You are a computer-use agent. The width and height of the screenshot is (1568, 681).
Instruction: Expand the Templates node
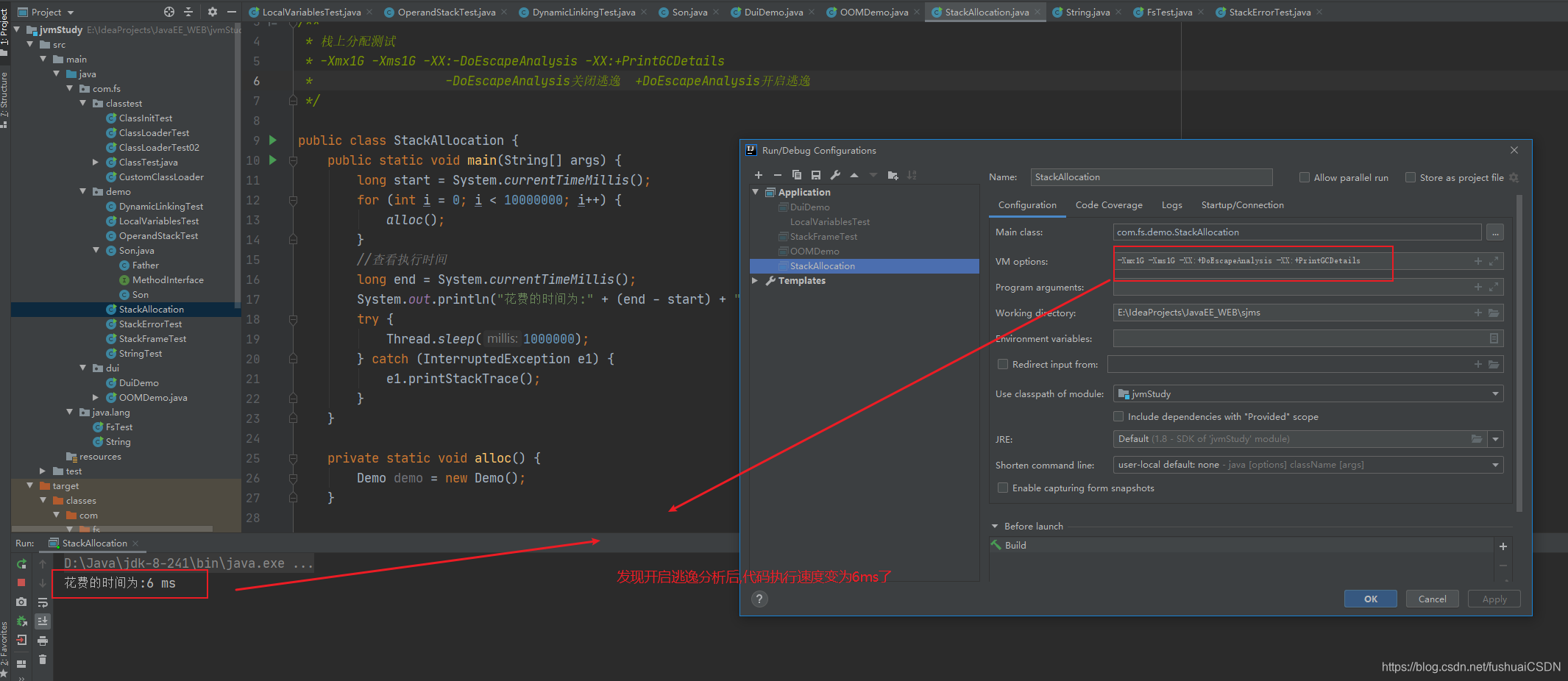click(756, 280)
